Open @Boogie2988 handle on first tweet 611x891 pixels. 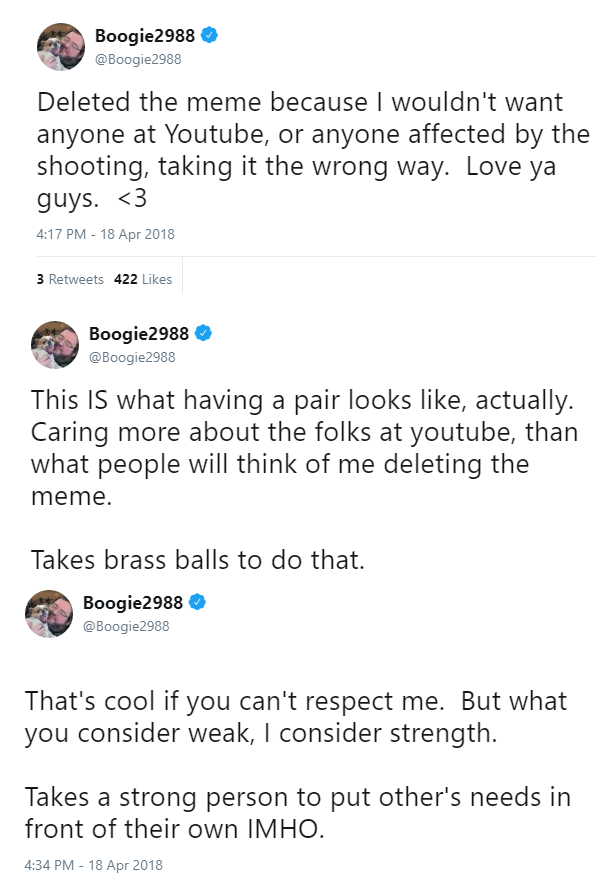(138, 59)
